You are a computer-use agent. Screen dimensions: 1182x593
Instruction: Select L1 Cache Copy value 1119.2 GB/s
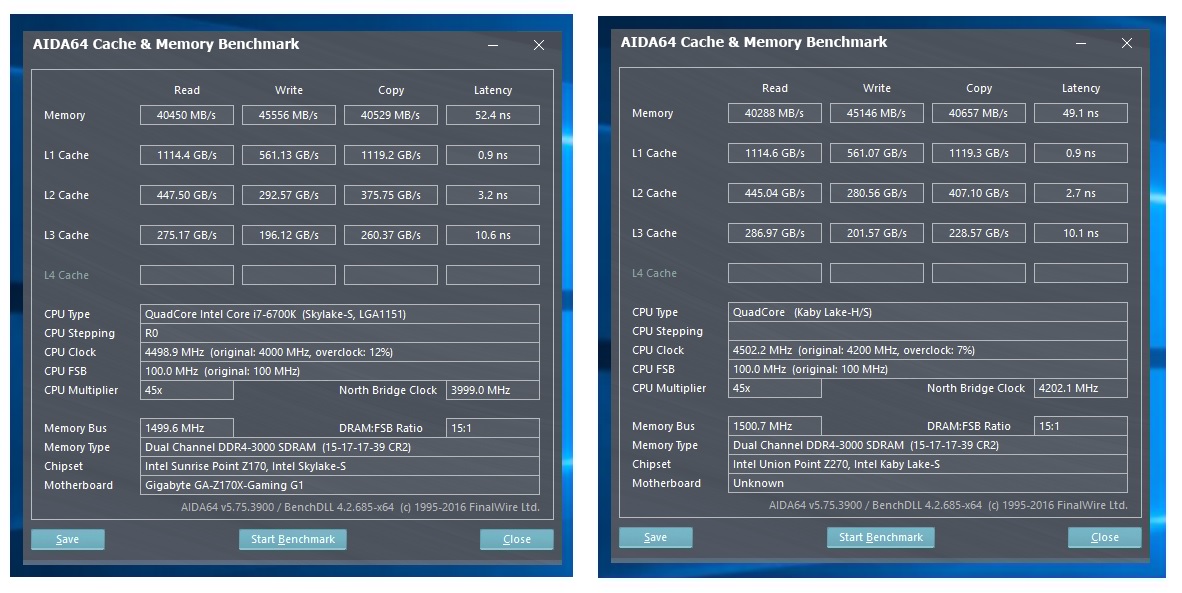point(390,155)
